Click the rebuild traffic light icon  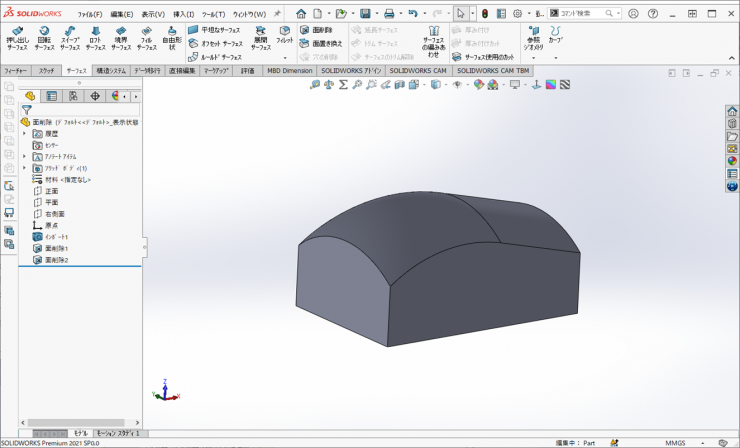pyautogui.click(x=484, y=14)
